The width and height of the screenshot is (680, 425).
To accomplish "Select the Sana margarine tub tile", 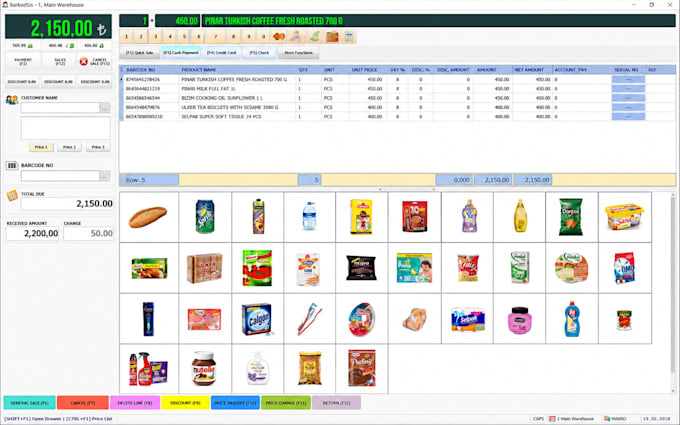I will 624,217.
